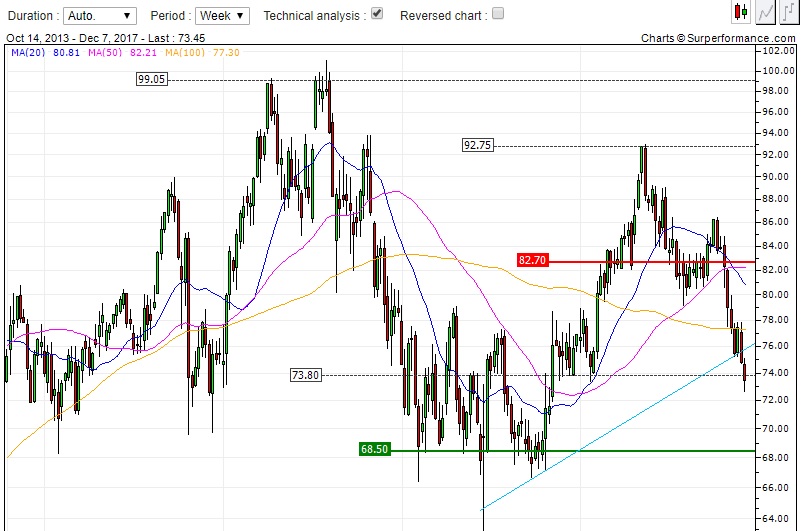Click the red 82.70 resistance label
Image resolution: width=807 pixels, height=531 pixels.
pyautogui.click(x=532, y=260)
